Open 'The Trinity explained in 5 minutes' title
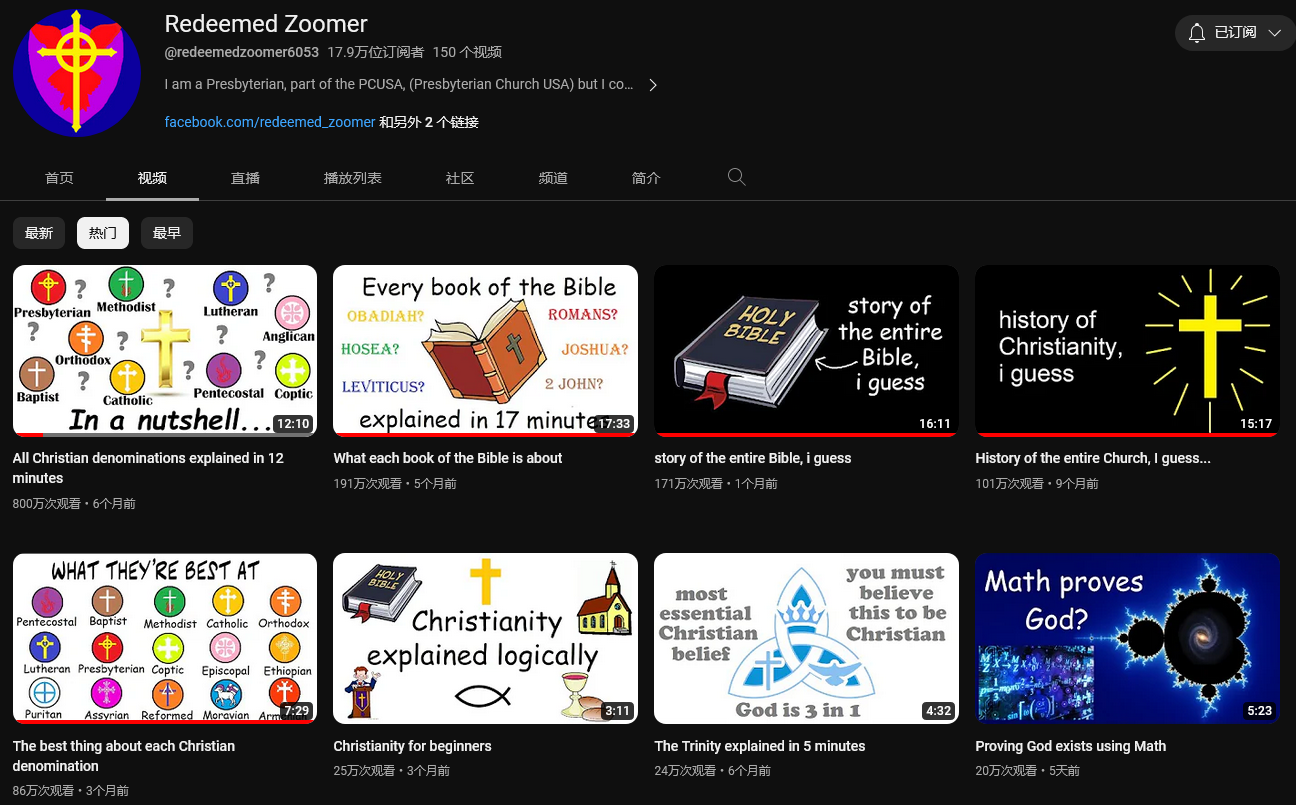The height and width of the screenshot is (805, 1296). pyautogui.click(x=760, y=746)
